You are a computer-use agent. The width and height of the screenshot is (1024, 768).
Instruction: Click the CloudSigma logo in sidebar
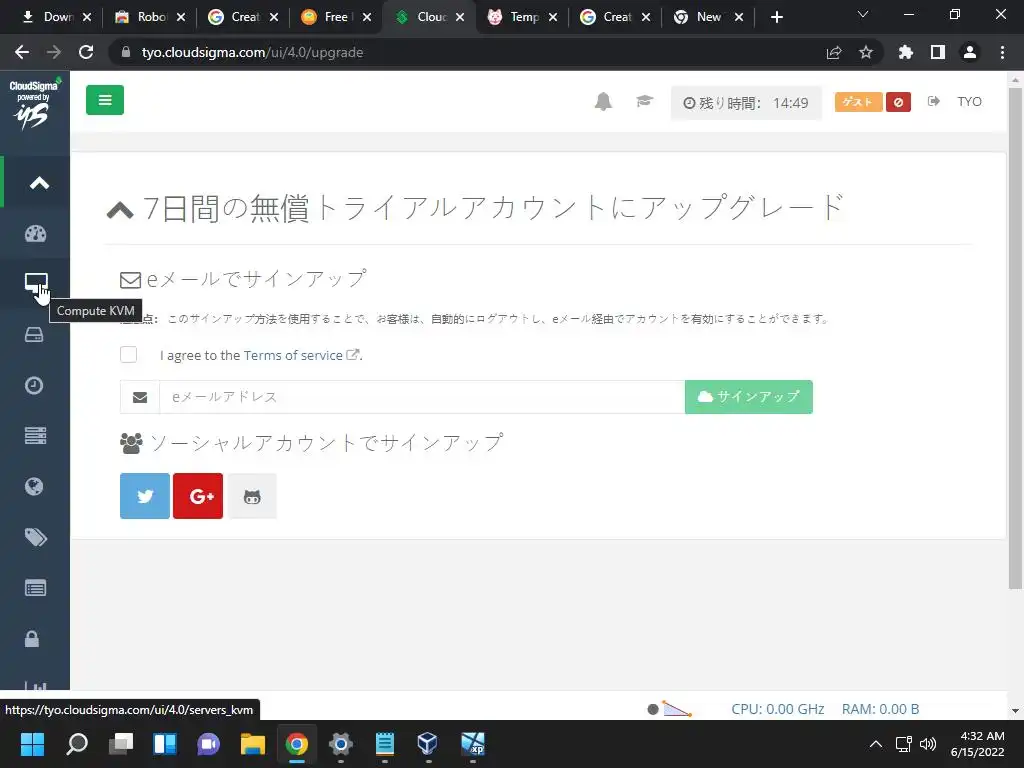(35, 103)
